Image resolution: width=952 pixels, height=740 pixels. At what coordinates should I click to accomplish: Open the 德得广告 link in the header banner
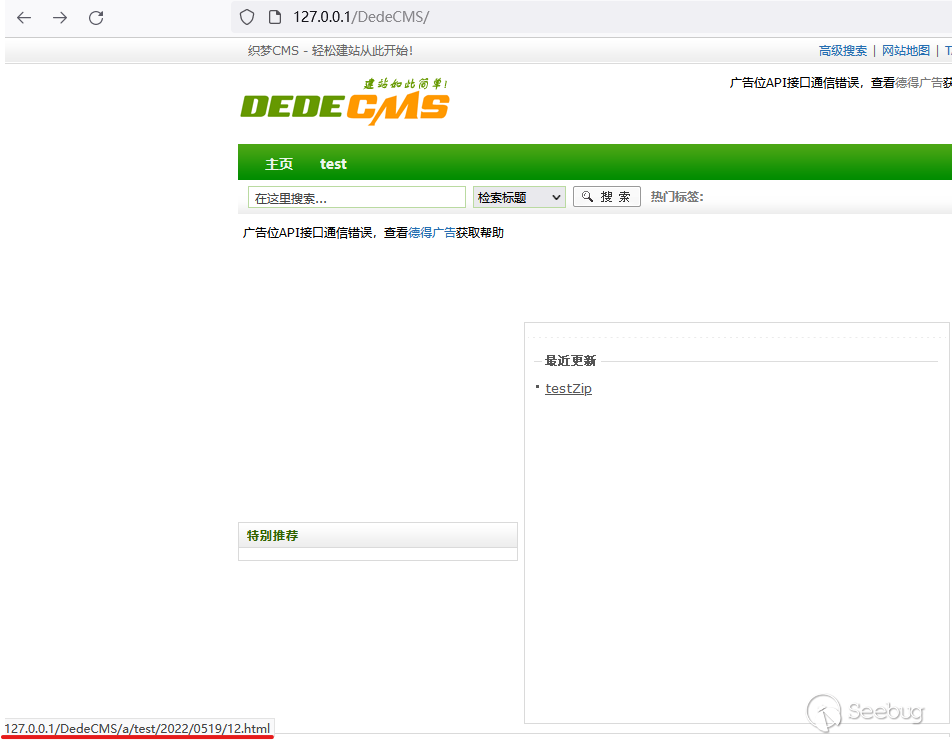coord(919,83)
